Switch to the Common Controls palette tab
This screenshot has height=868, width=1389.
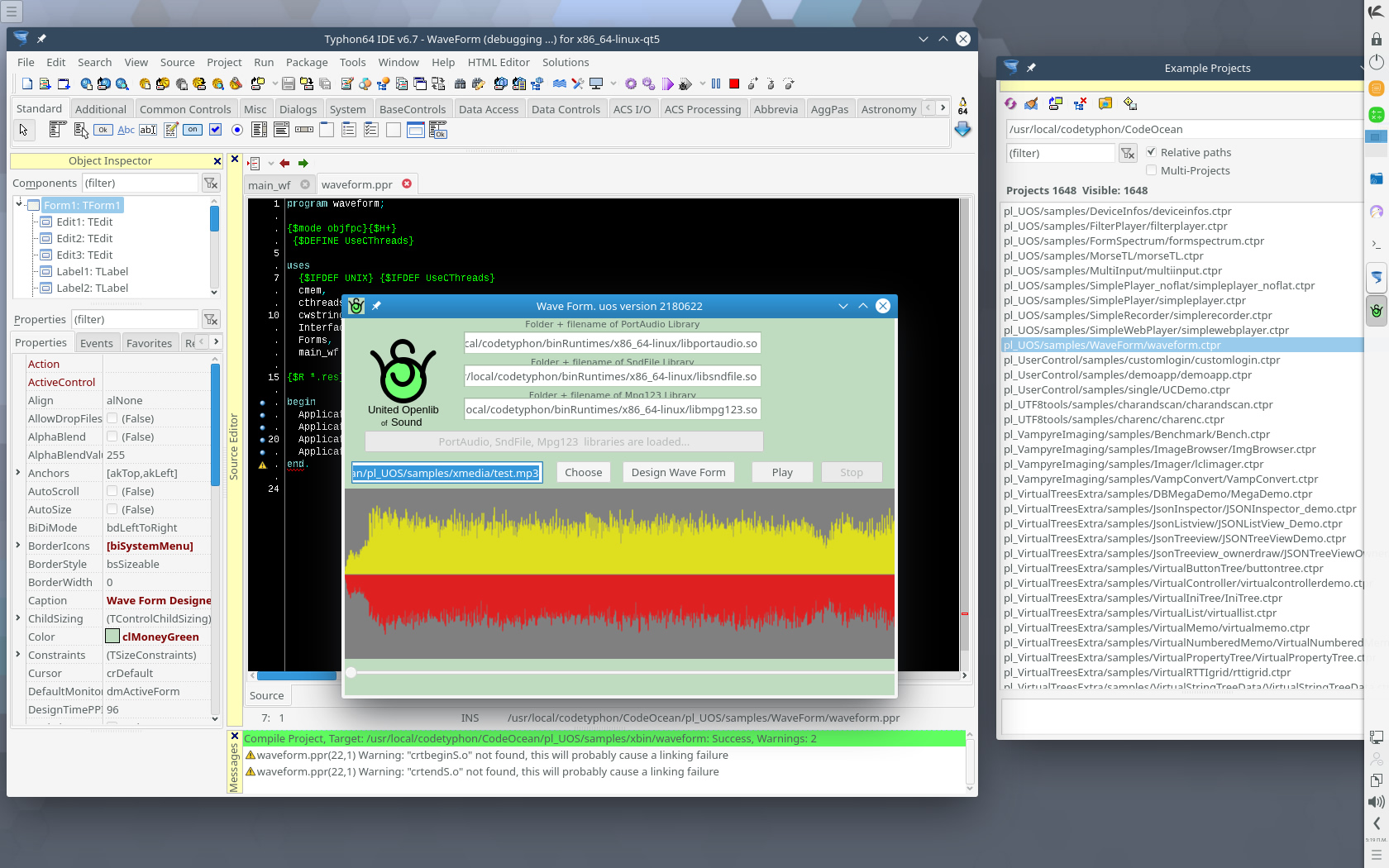[x=185, y=109]
